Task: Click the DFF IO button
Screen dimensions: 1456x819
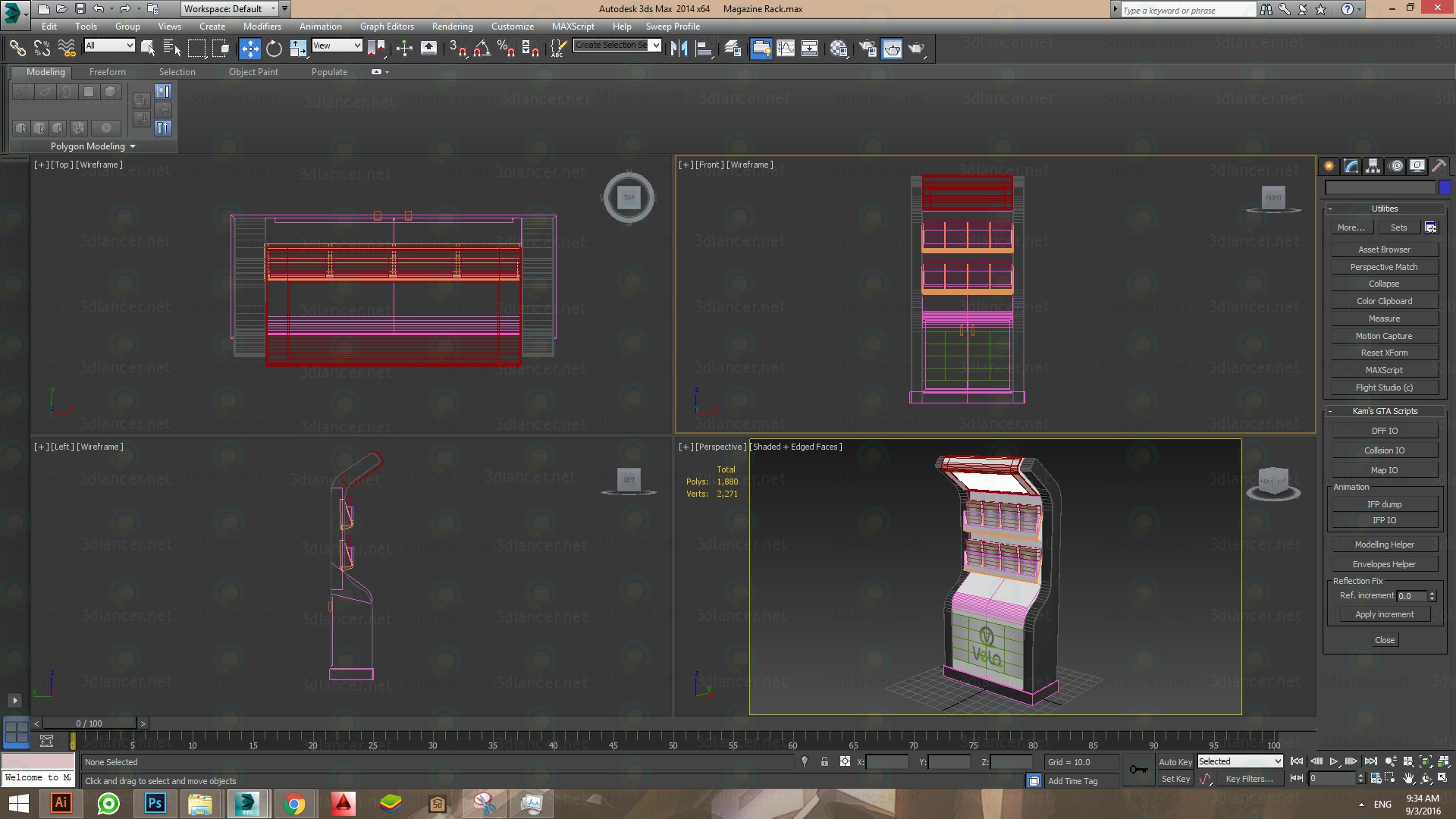Action: 1384,430
